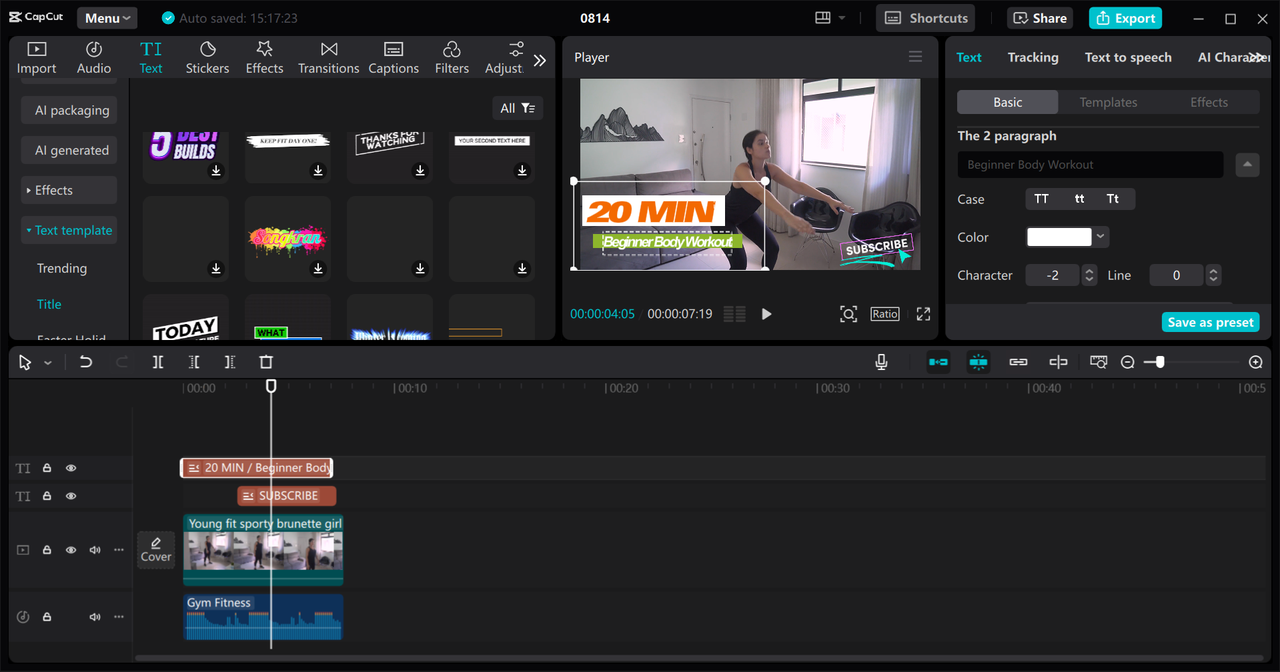Download the THANKS FOR WATCHING template
The width and height of the screenshot is (1280, 672).
pyautogui.click(x=420, y=171)
